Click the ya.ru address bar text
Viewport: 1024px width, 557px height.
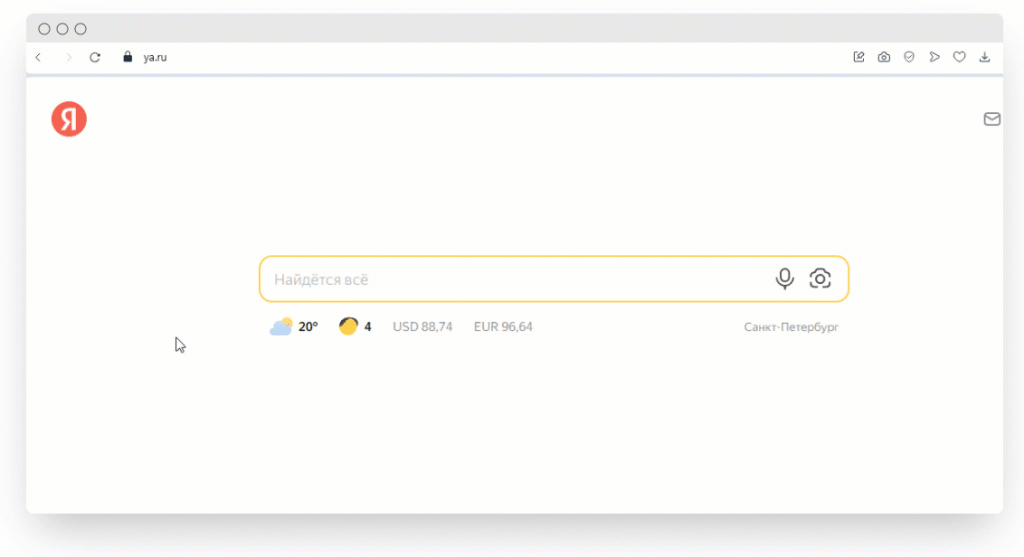(x=155, y=57)
